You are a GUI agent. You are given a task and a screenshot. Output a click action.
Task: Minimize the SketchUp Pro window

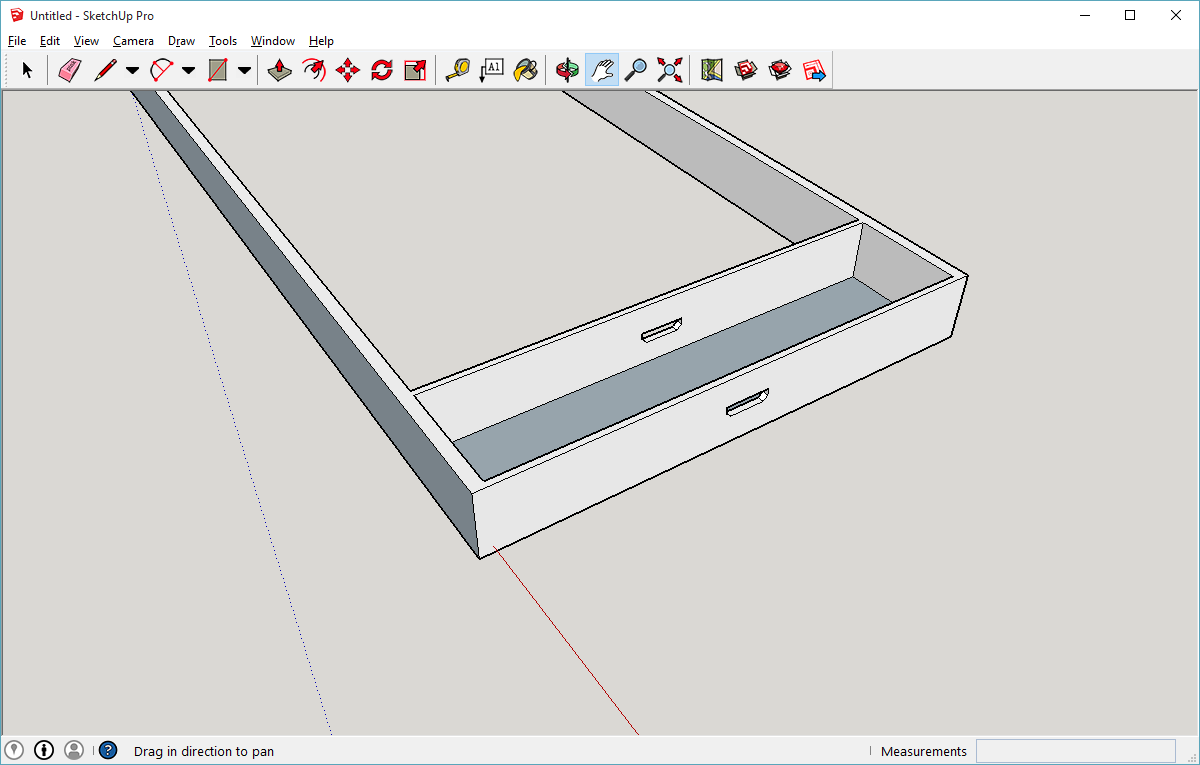pos(1084,15)
